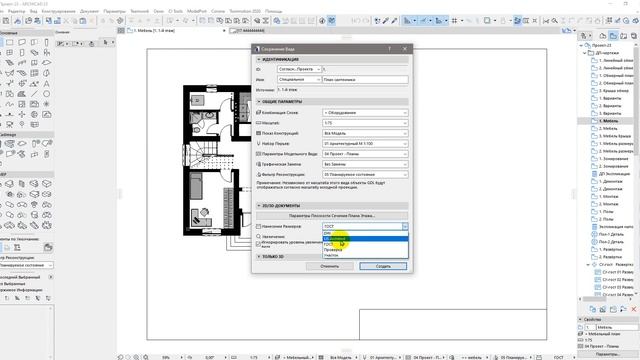Image resolution: width=640 pixels, height=360 pixels.
Task: Toggle the ignore zoom level checkbox
Action: pos(258,244)
